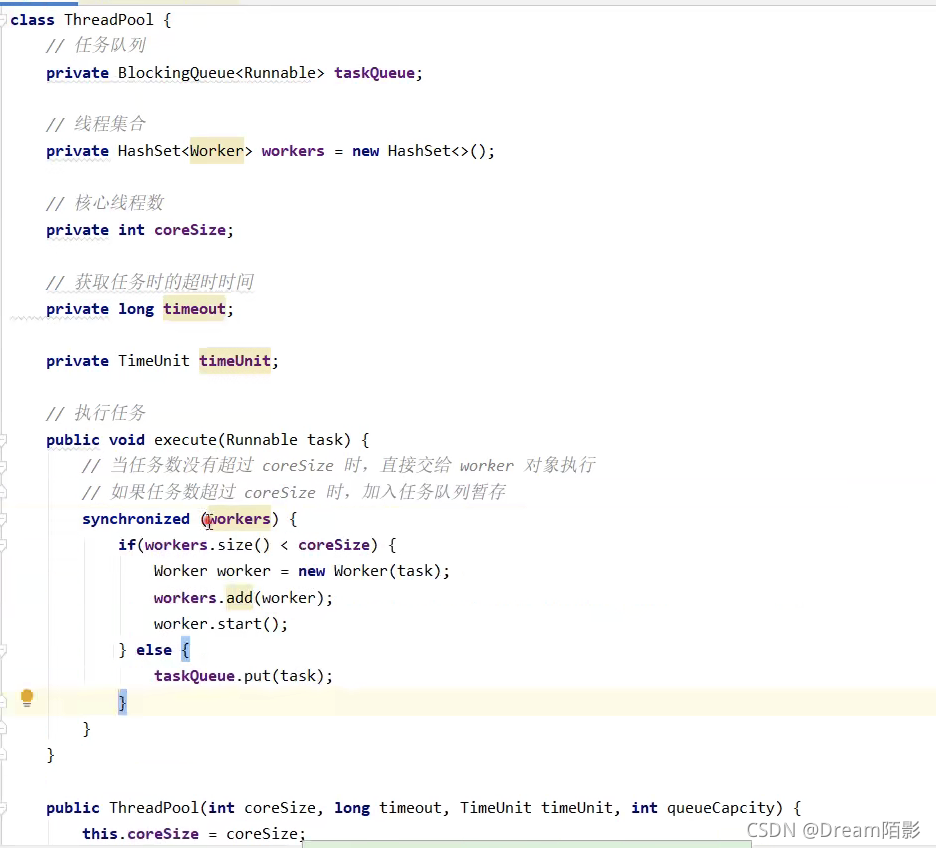Click the "int" keyword before coreSize field
Viewport: 936px width, 848px height.
point(131,230)
